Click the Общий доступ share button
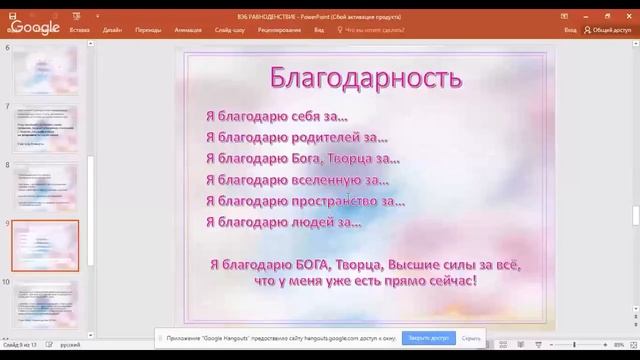 coord(608,30)
